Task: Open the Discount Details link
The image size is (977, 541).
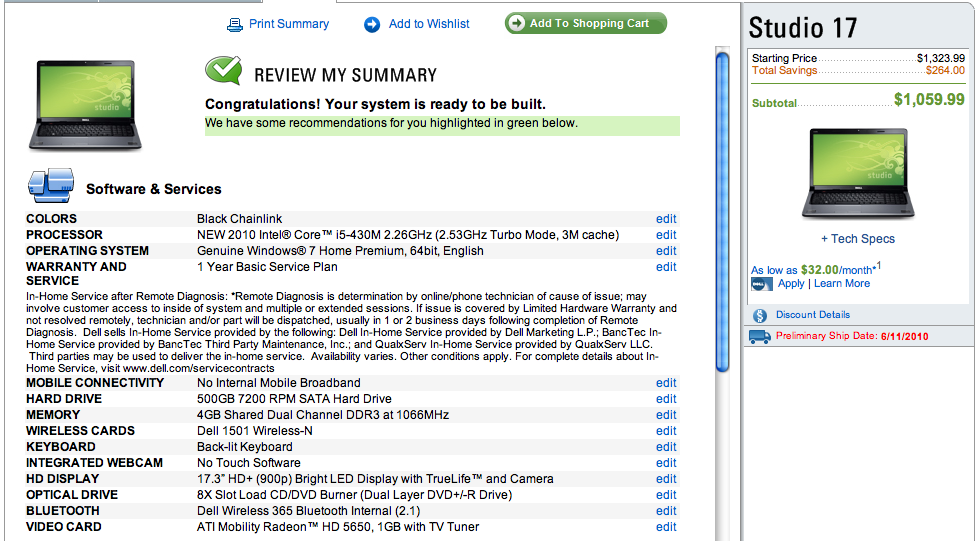Action: coord(813,315)
